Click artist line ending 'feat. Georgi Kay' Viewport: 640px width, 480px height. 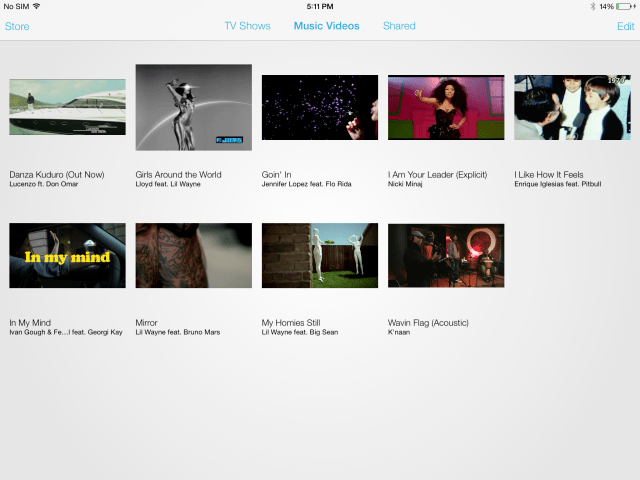pos(66,332)
